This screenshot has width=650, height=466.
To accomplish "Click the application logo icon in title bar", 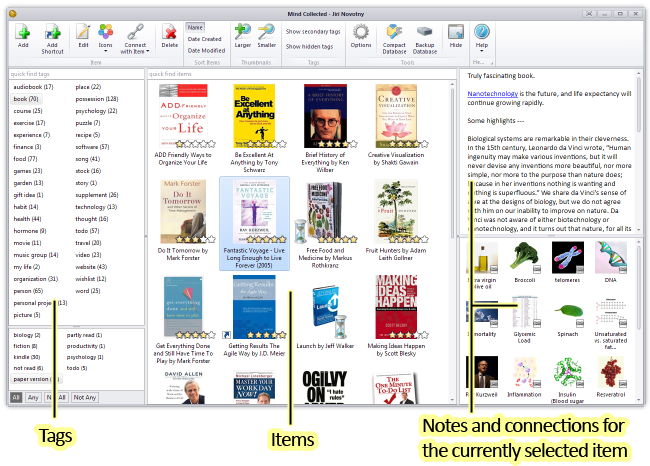I will 12,14.
